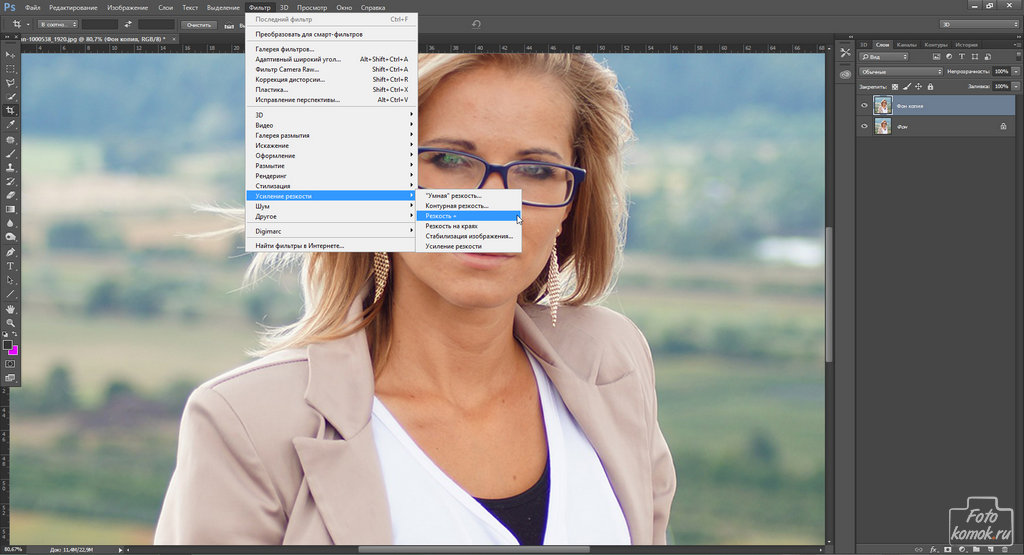Switch to the Каналы tab
The image size is (1024, 555).
pyautogui.click(x=906, y=44)
